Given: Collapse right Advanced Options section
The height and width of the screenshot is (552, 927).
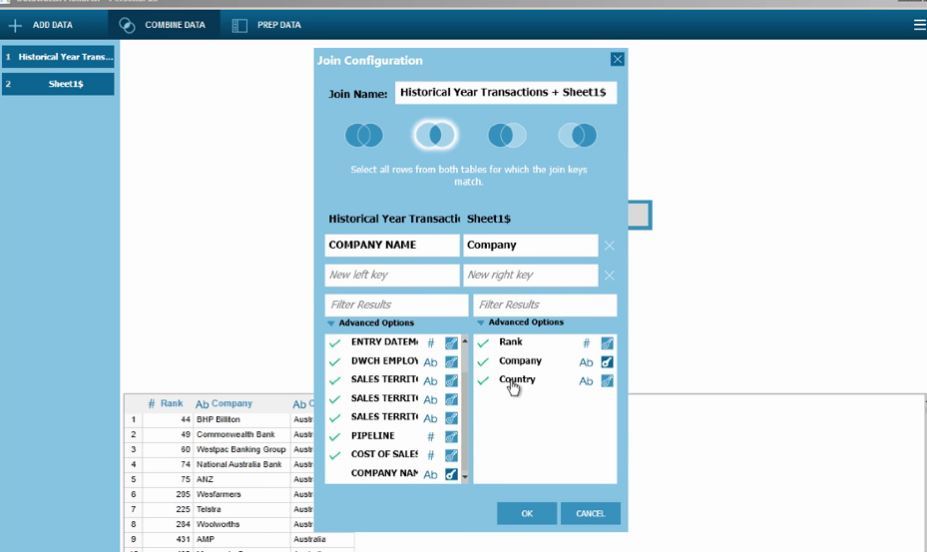Looking at the screenshot, I should (x=480, y=323).
